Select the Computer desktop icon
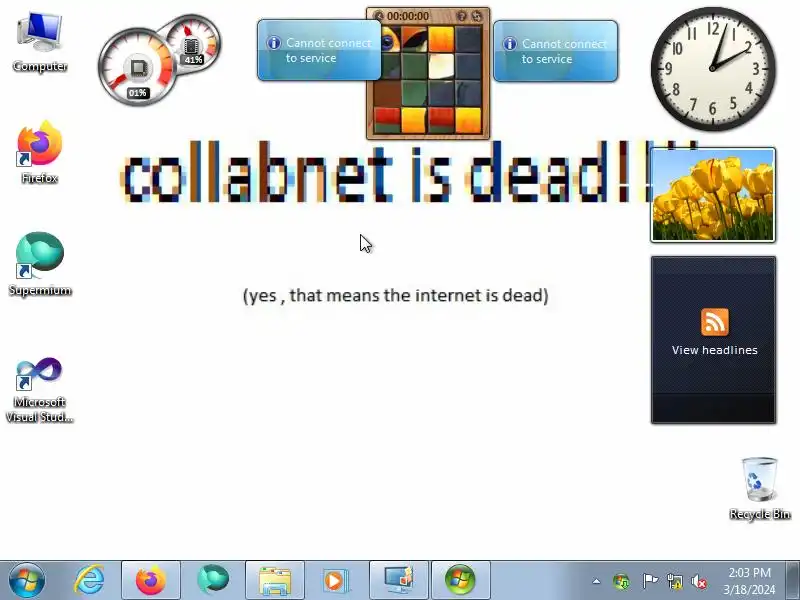 (40, 42)
